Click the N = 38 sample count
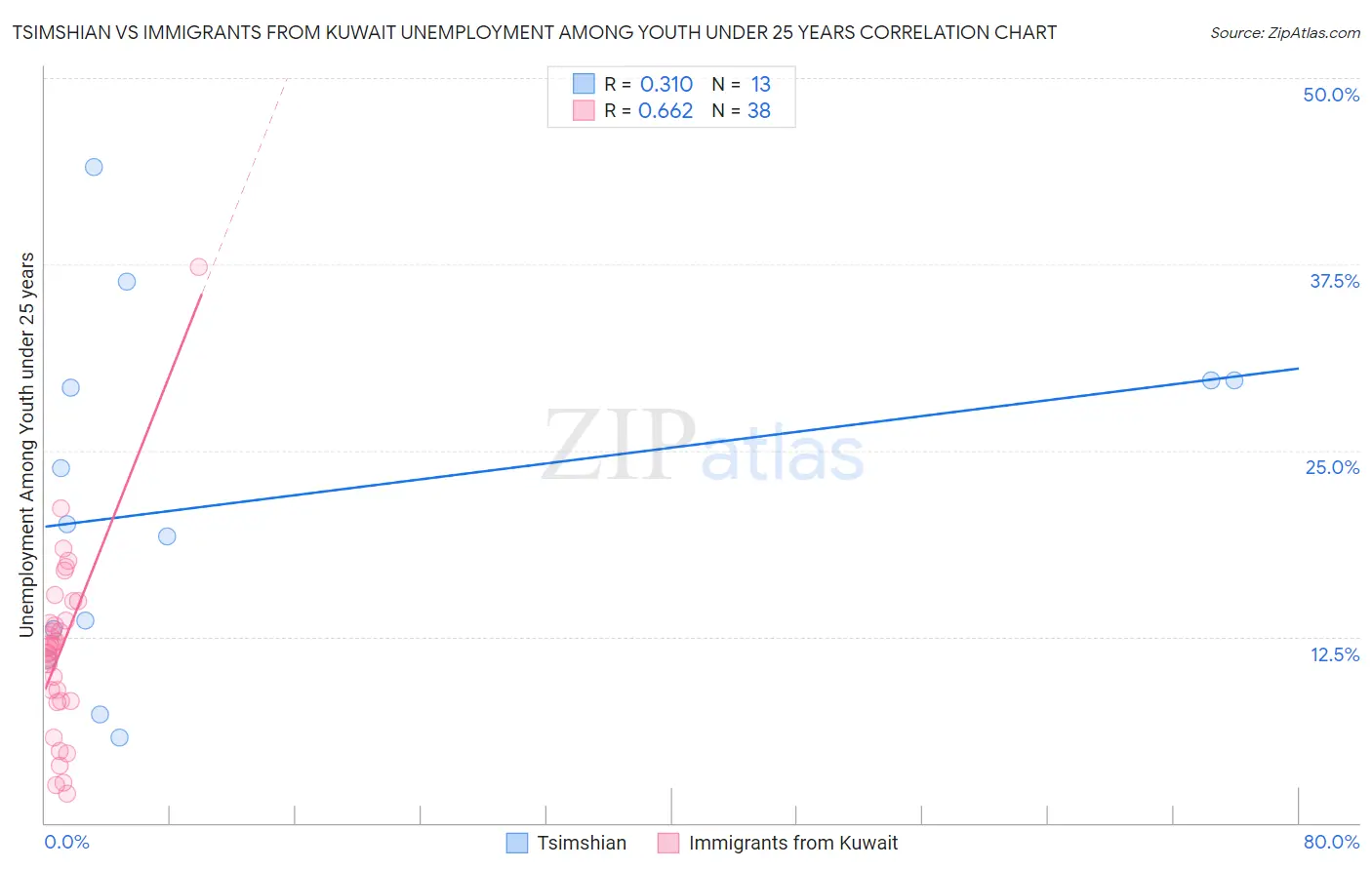 (x=742, y=110)
